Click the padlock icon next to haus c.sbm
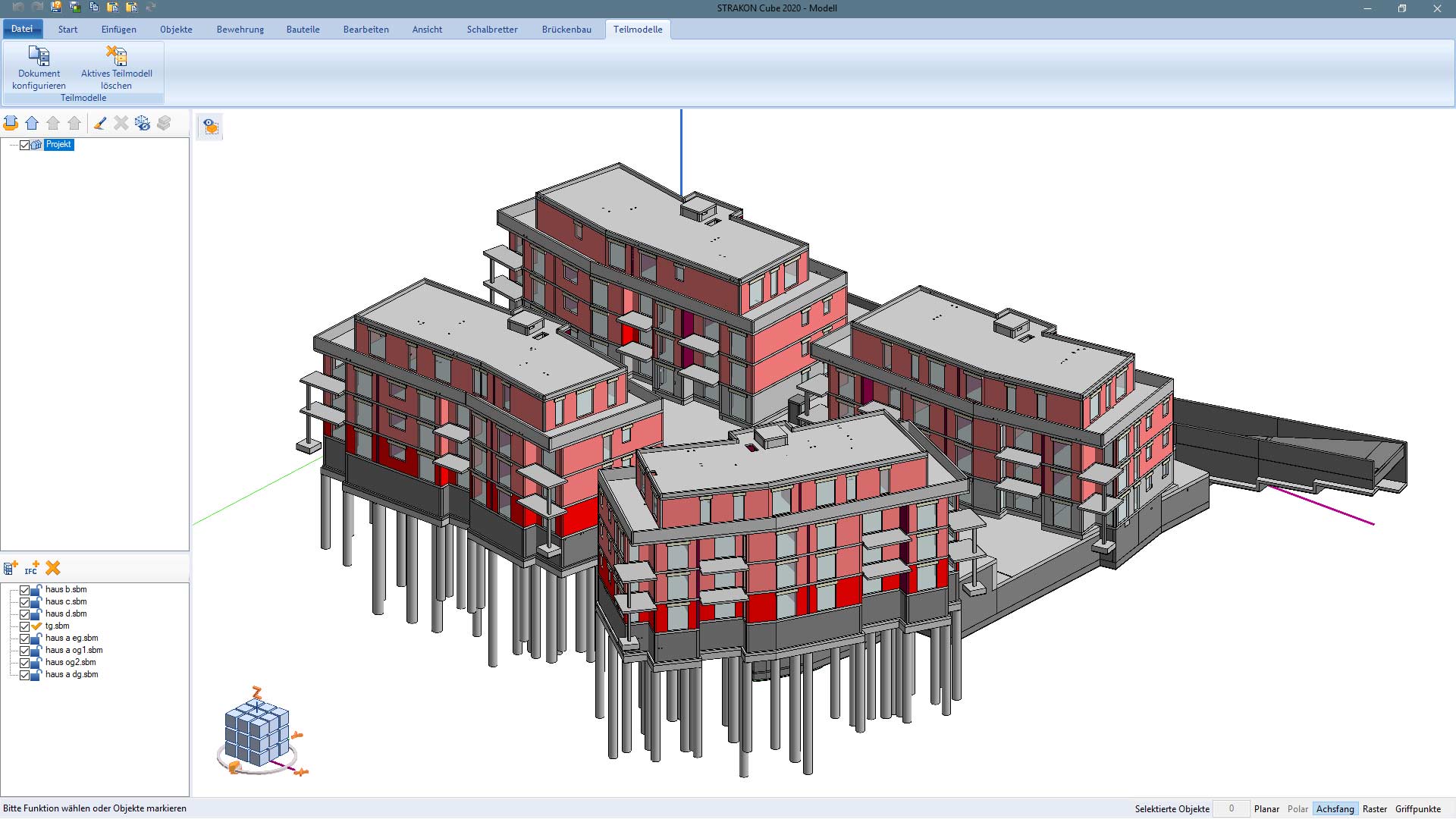This screenshot has height=819, width=1456. (x=36, y=602)
